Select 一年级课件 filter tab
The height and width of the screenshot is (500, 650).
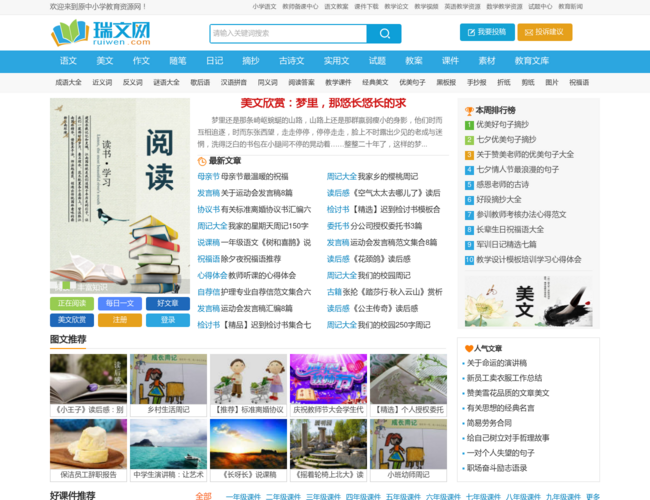tap(243, 496)
